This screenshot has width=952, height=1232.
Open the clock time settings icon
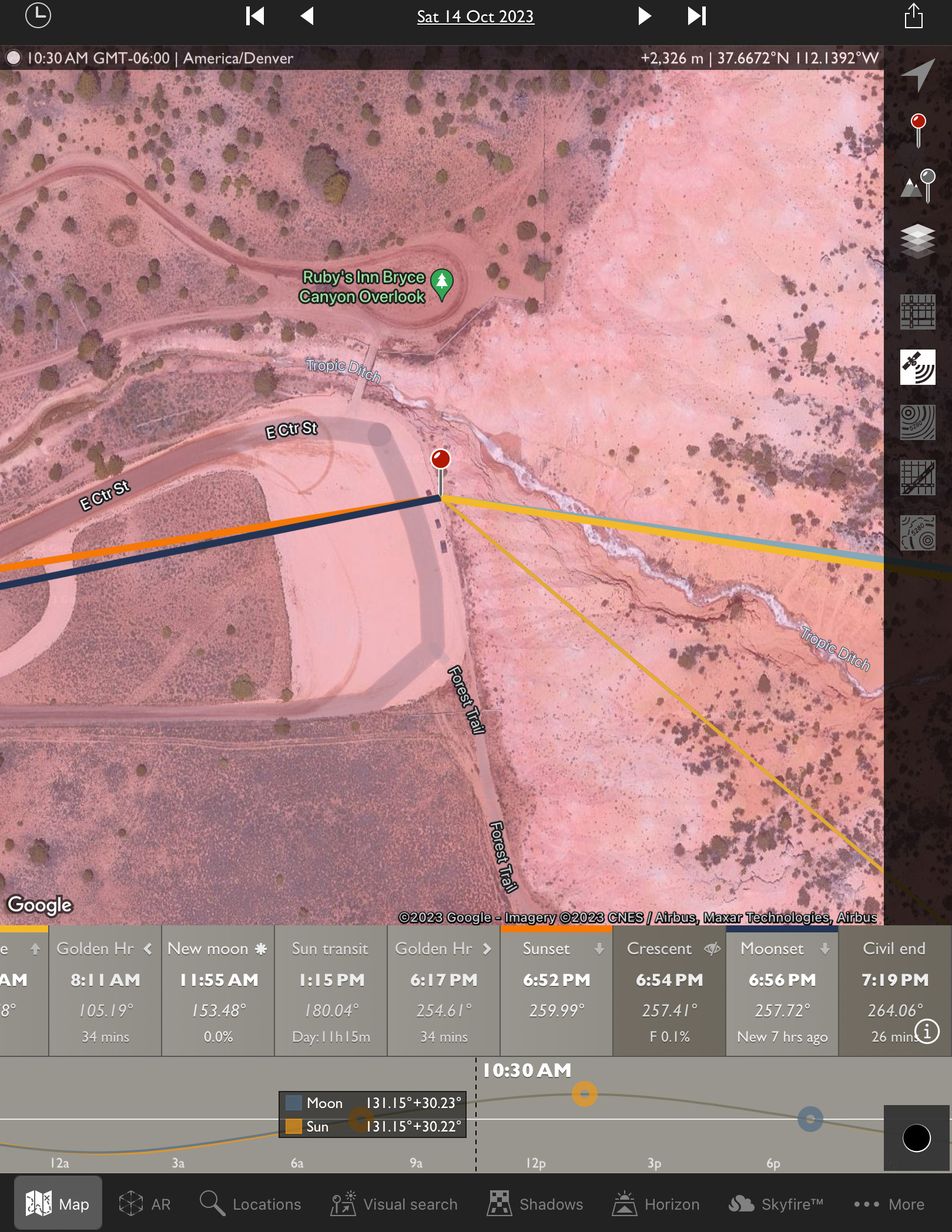(38, 16)
